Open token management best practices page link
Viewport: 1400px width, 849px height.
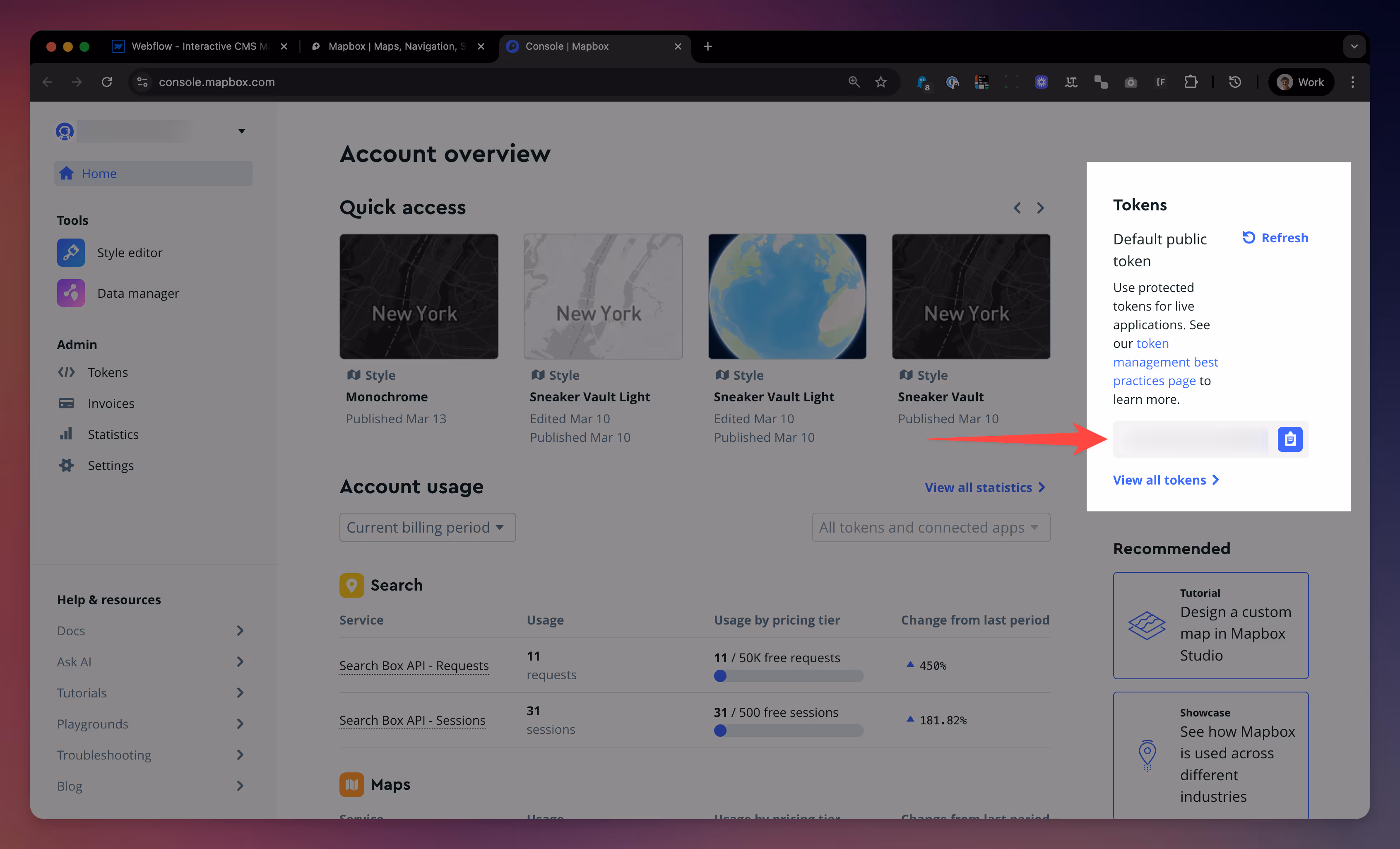1165,362
